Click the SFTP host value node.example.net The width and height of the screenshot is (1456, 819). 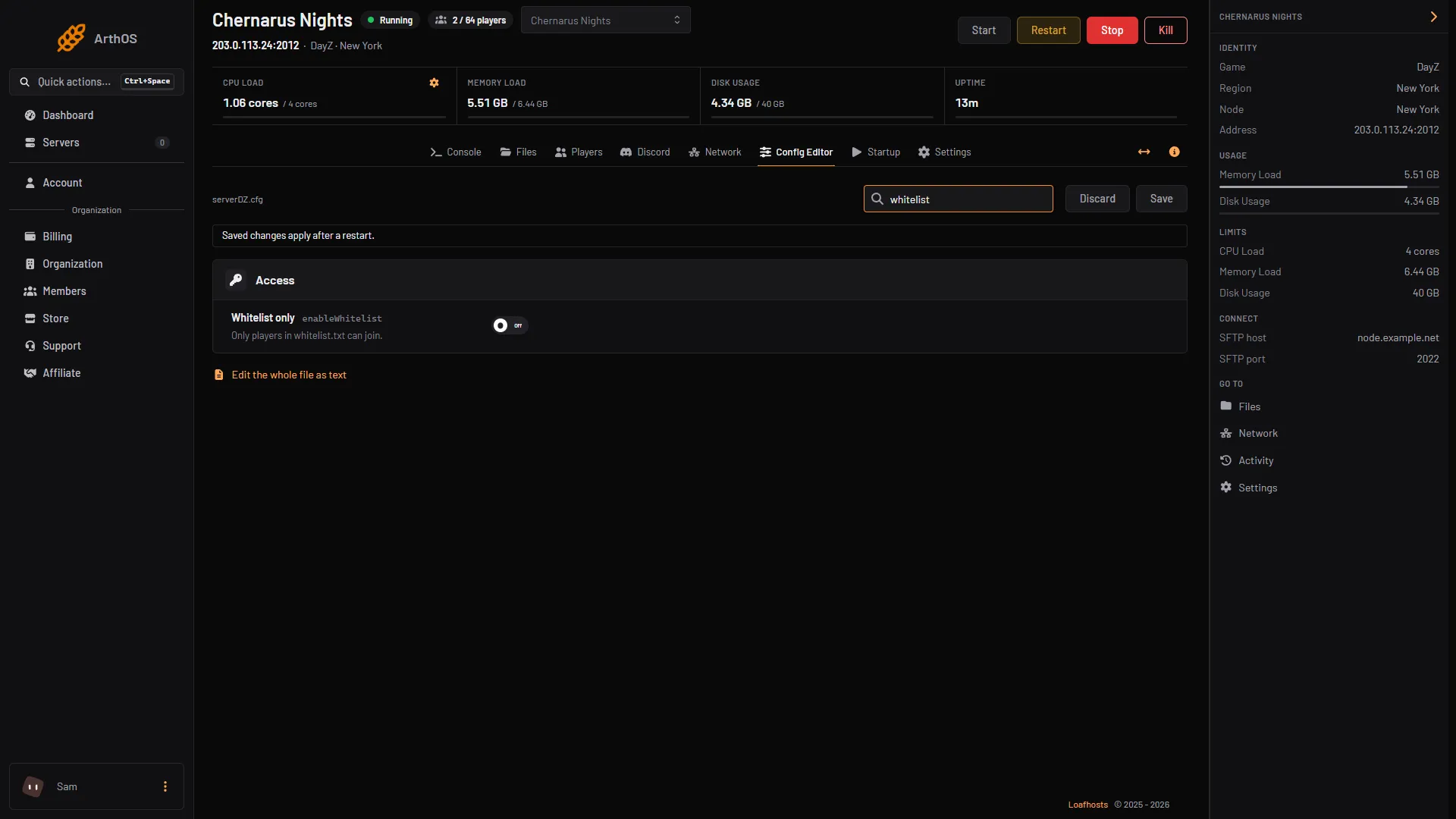pos(1398,338)
